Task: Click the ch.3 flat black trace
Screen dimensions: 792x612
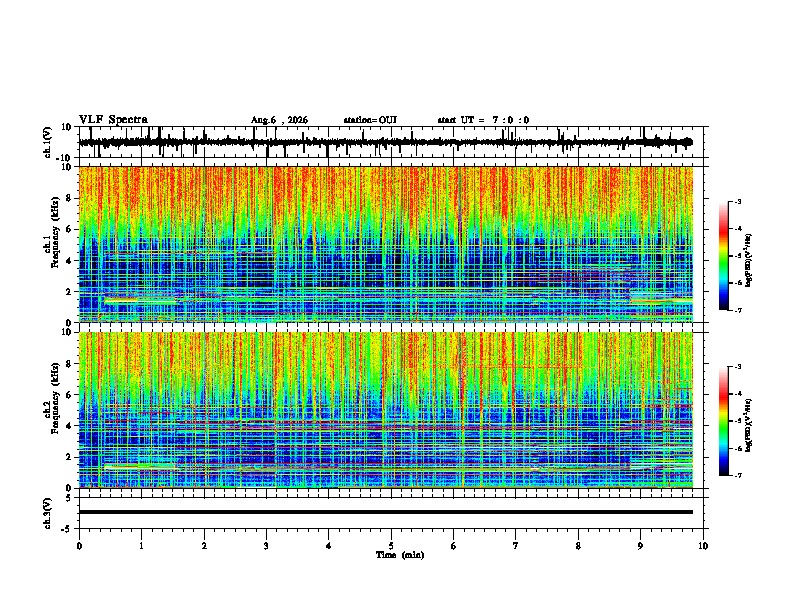Action: click(386, 512)
